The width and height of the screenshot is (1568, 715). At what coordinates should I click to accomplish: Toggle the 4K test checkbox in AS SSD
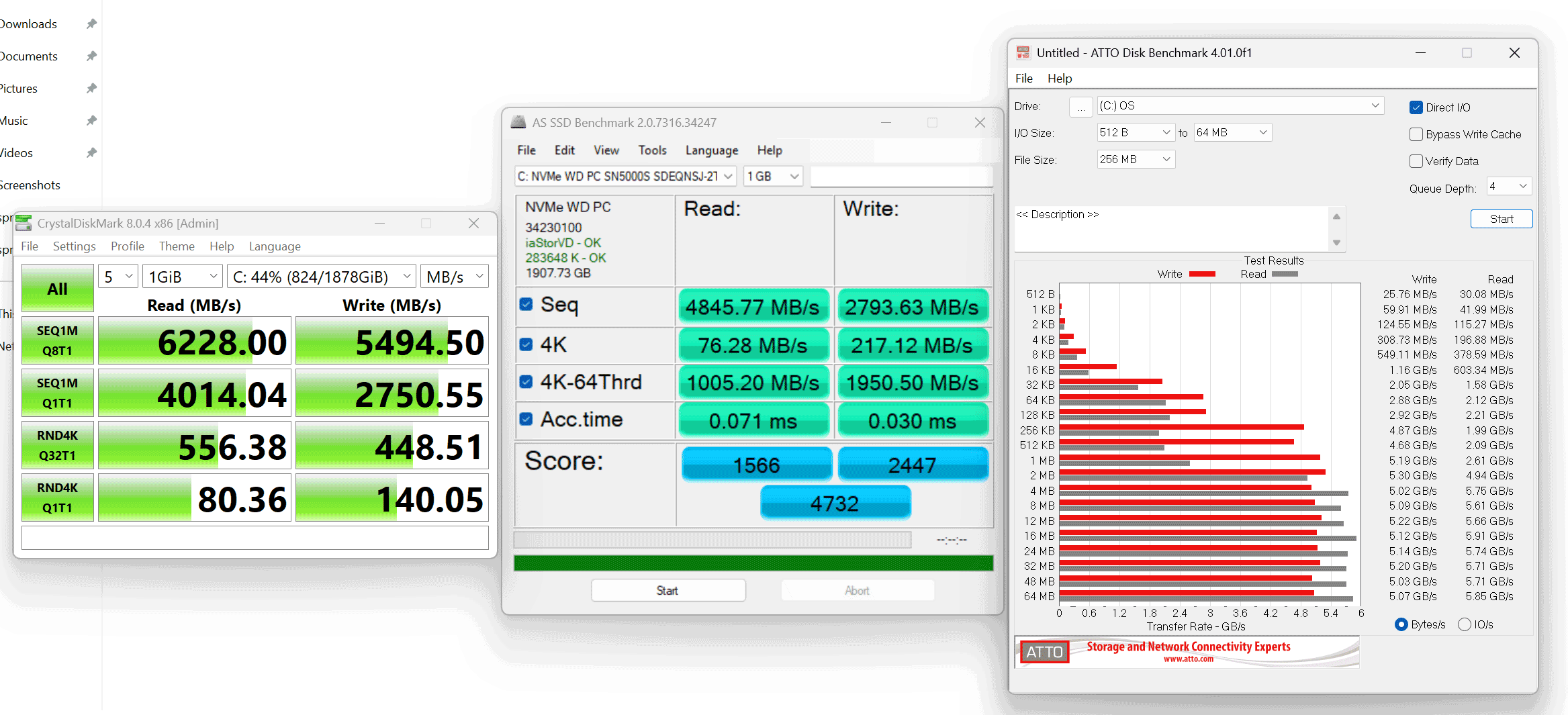point(526,344)
